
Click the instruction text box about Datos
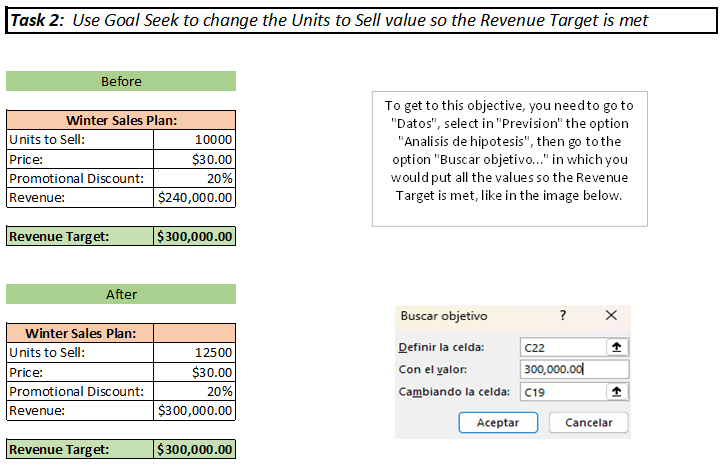click(510, 159)
